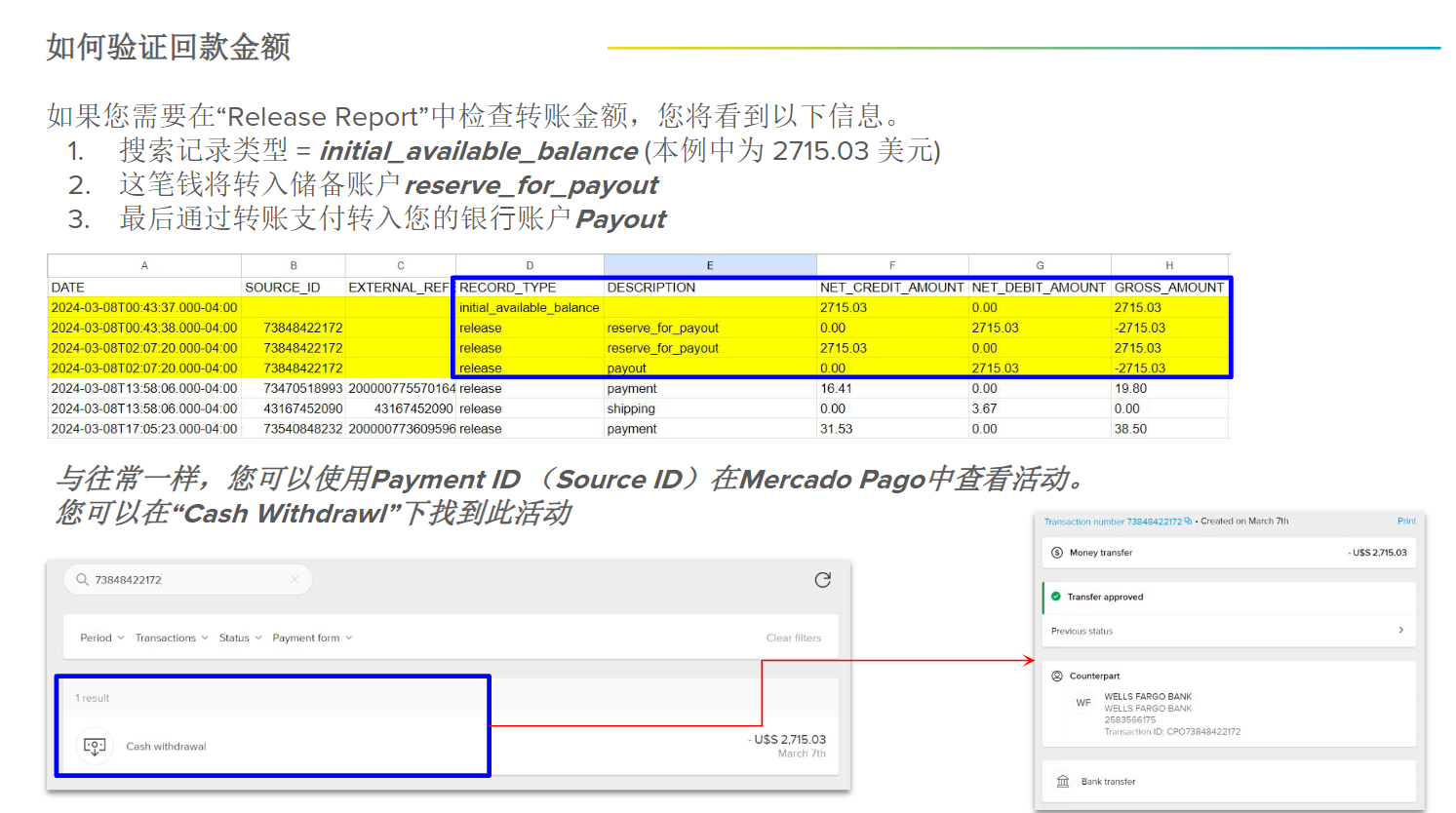
Task: Open the Payment form filter dropdown
Action: click(x=312, y=638)
